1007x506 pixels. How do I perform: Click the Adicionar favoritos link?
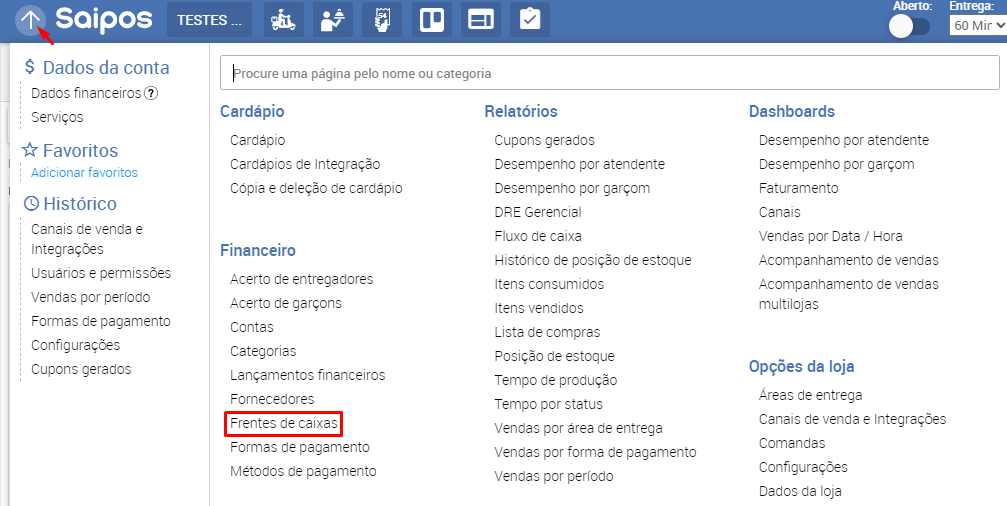coord(84,172)
